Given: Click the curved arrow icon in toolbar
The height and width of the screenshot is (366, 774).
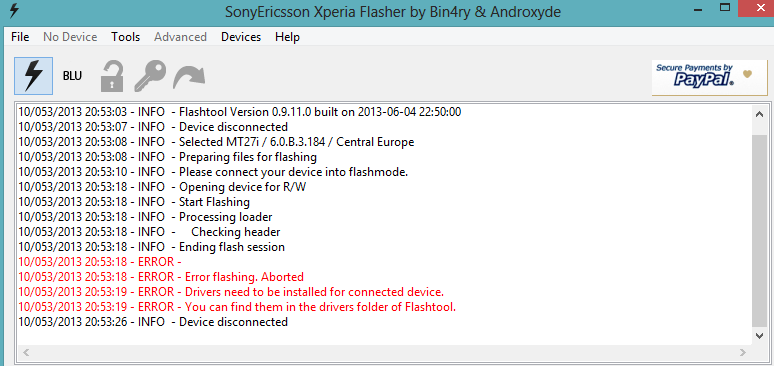Looking at the screenshot, I should (189, 77).
